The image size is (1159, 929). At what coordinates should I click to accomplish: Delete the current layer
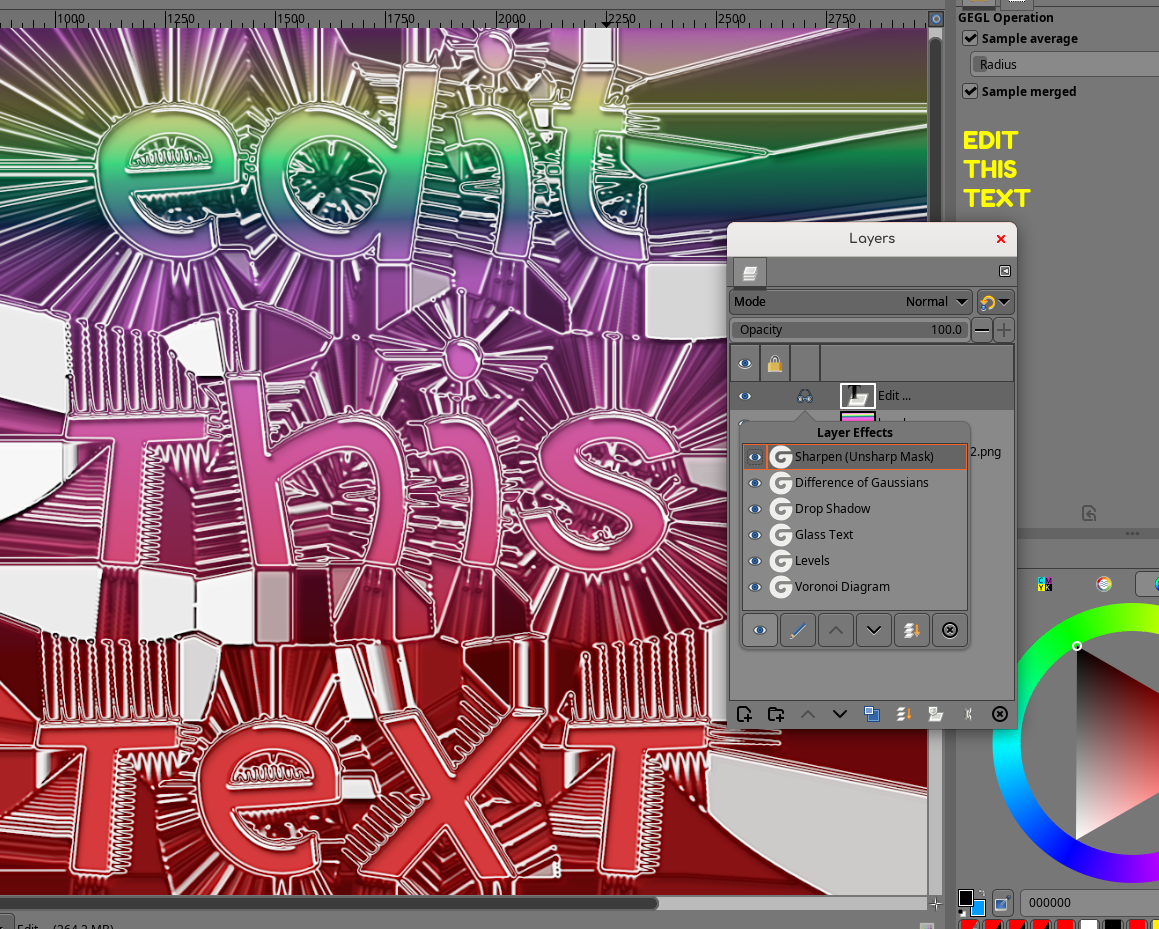(999, 714)
